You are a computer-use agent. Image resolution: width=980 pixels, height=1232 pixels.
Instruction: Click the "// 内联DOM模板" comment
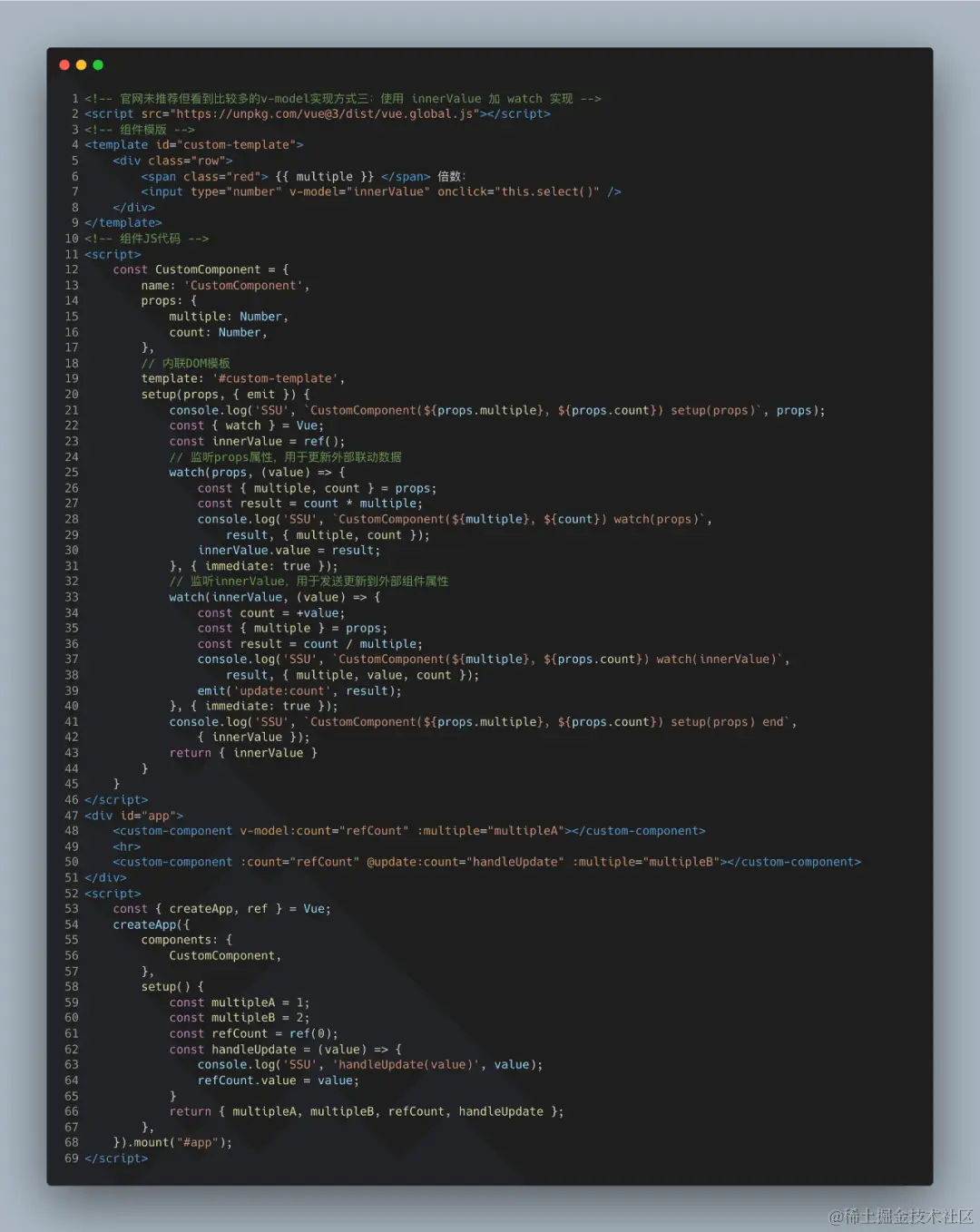[186, 364]
